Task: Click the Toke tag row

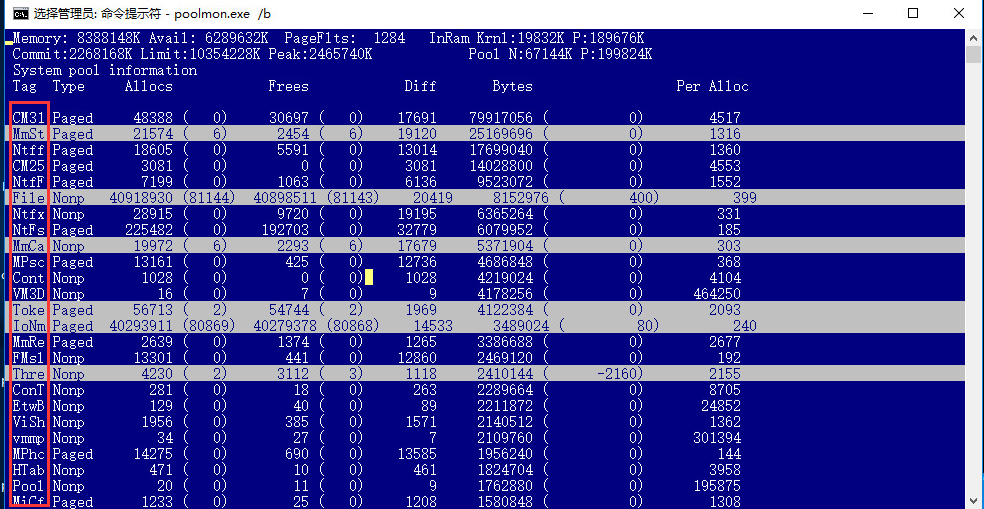Action: pos(29,310)
